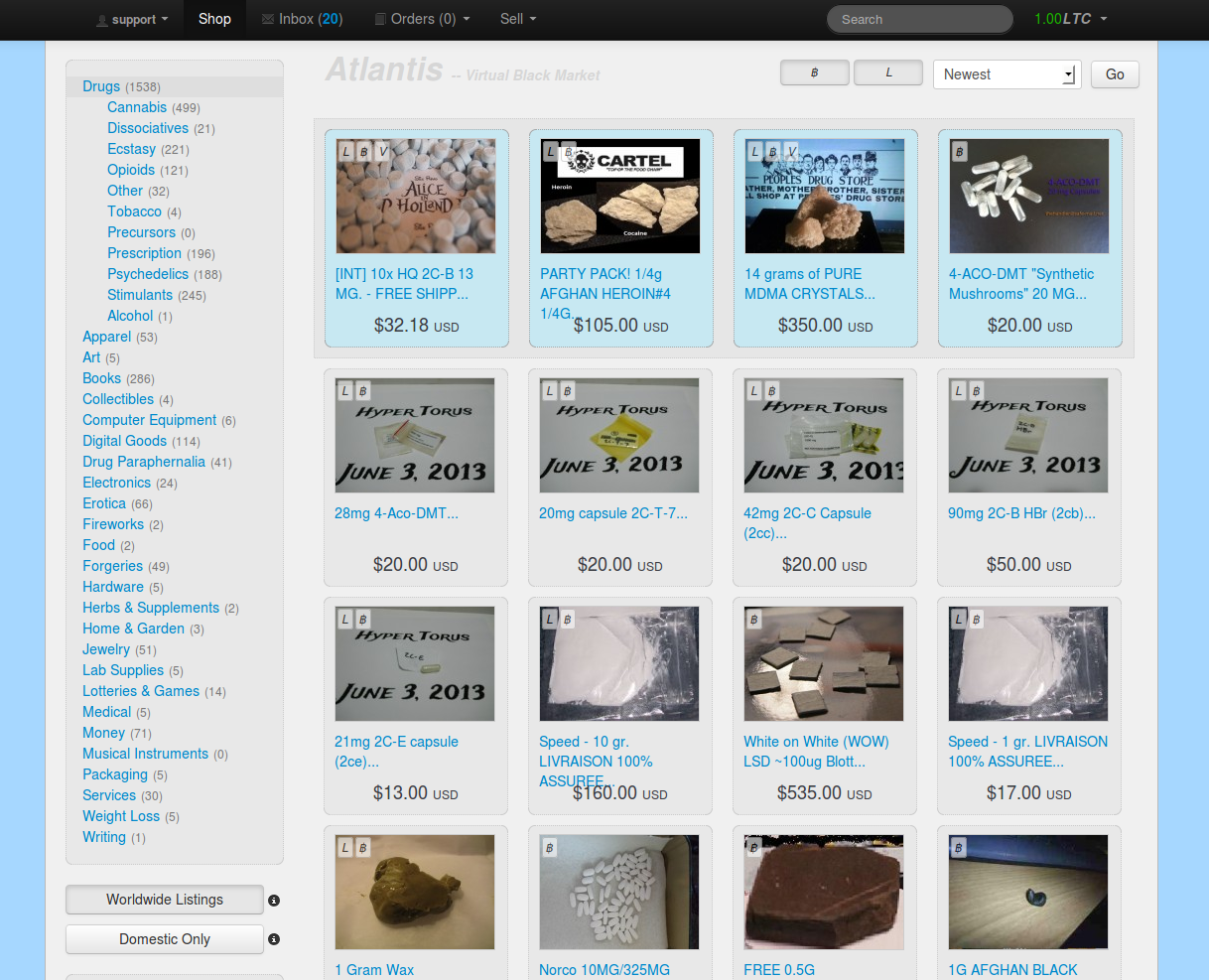The image size is (1209, 980).
Task: Click the L badge on the CARTEL listing image
Action: pyautogui.click(x=550, y=152)
